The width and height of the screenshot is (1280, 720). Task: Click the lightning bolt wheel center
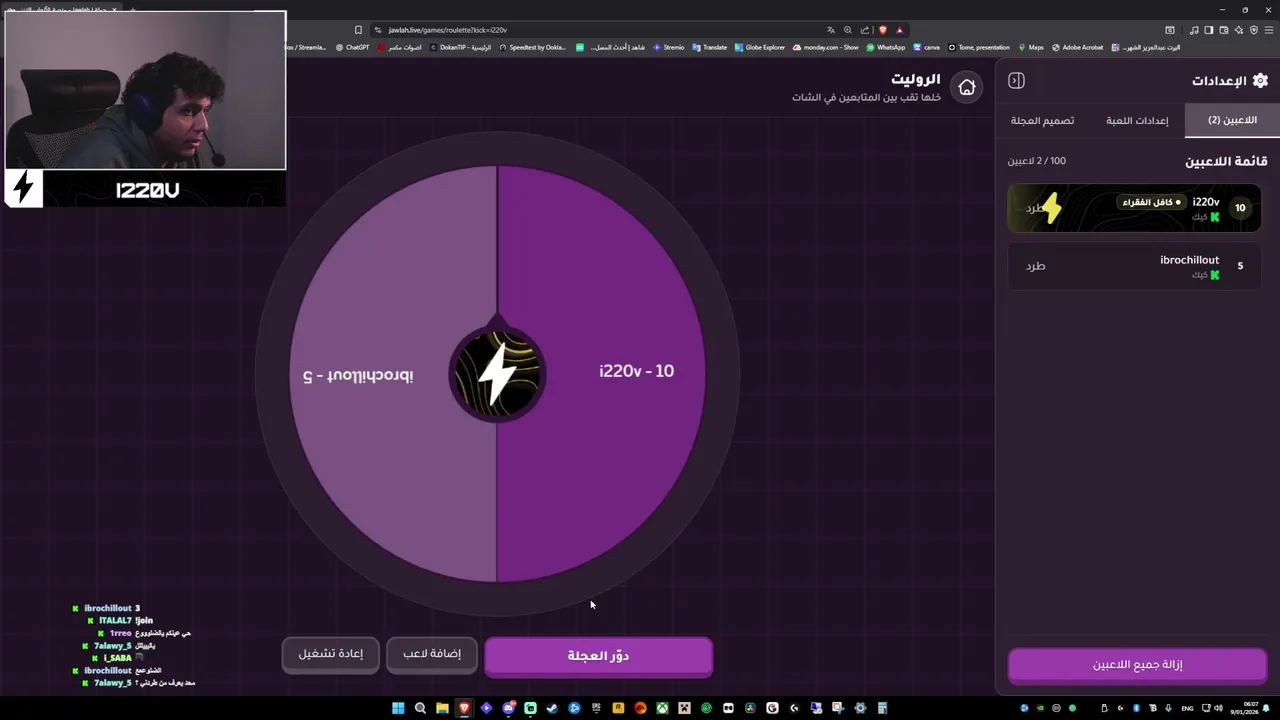click(497, 374)
